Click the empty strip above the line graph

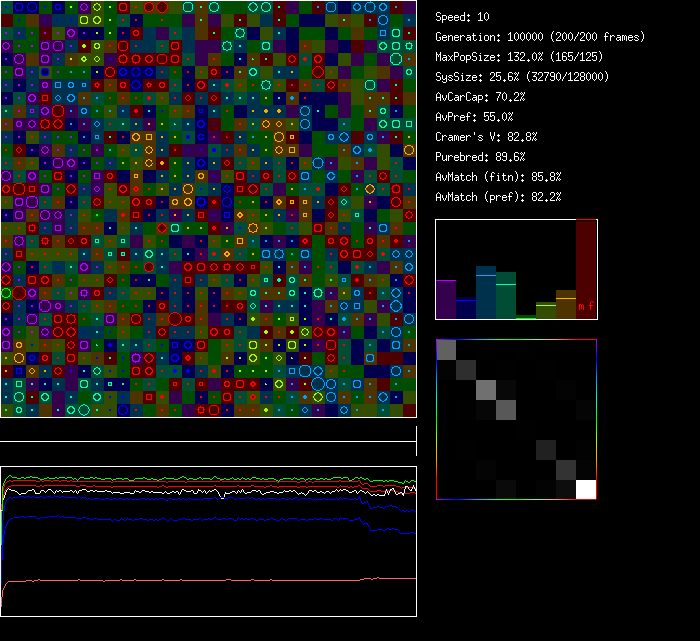pos(208,431)
